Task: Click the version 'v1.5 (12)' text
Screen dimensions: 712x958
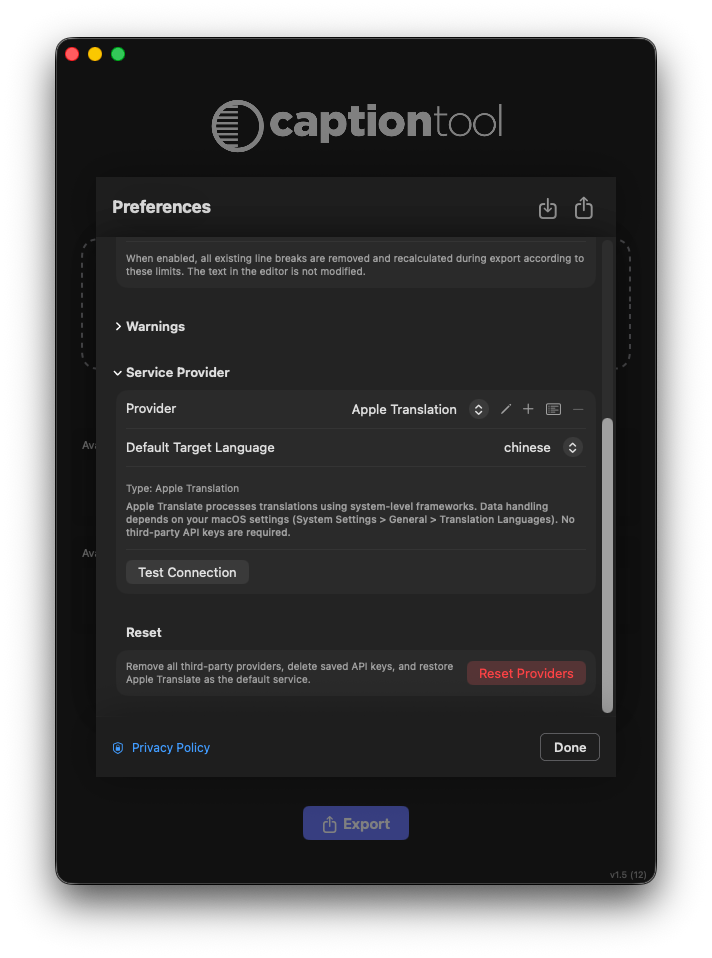Action: point(628,875)
